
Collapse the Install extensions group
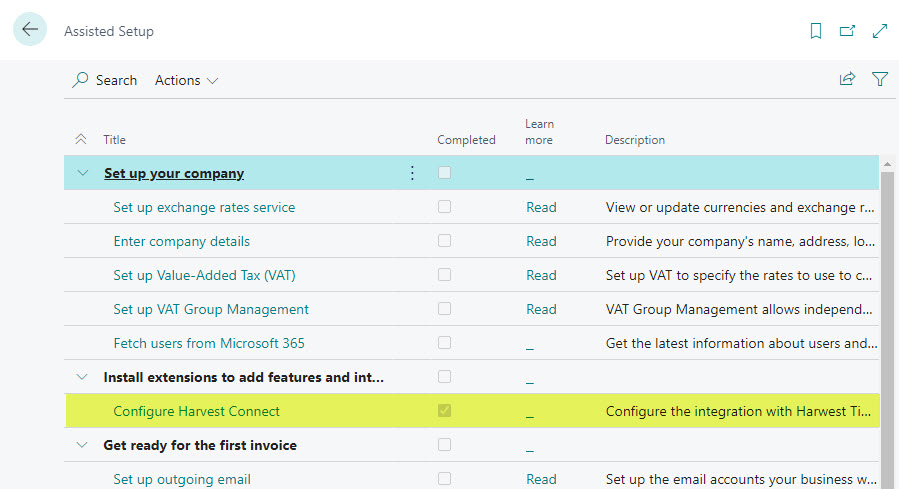coord(83,377)
